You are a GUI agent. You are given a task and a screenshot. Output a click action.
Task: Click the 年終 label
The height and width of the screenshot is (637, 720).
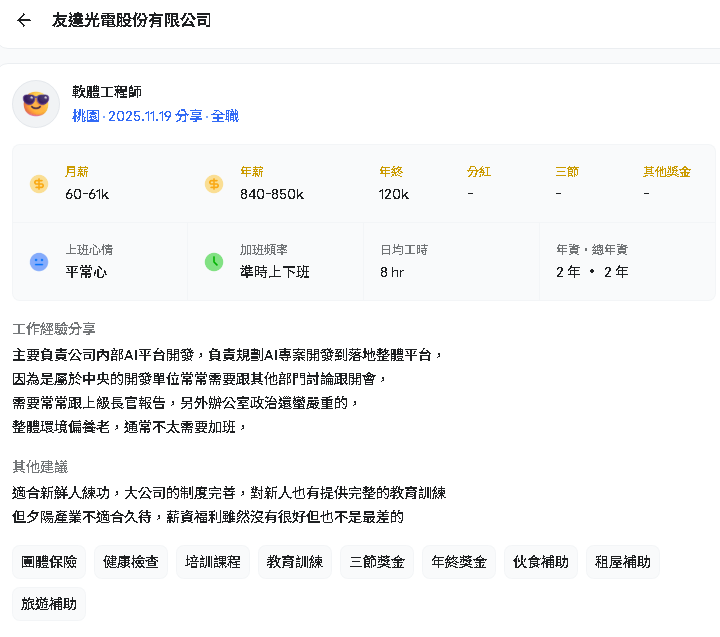[391, 172]
